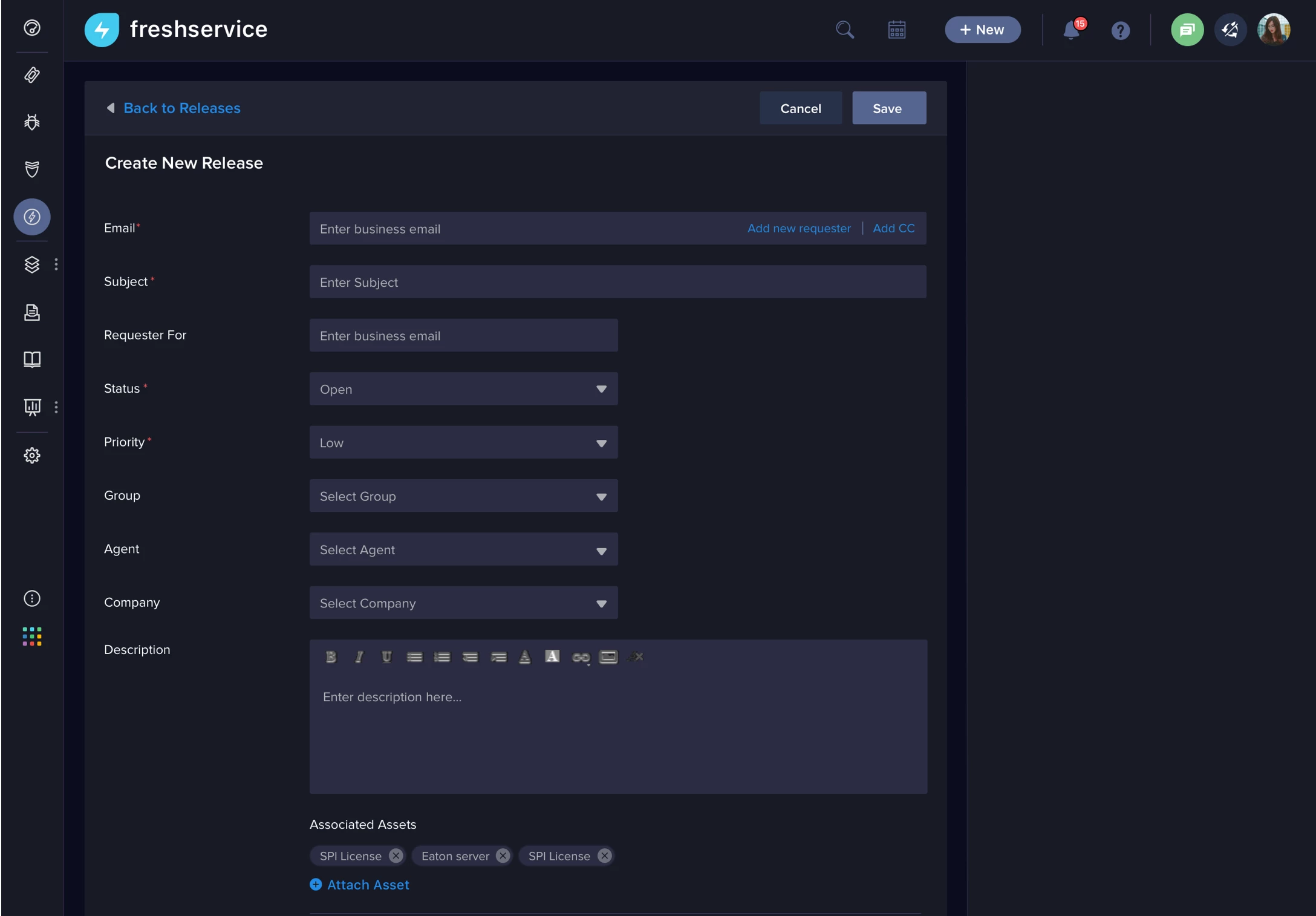Open Tickets from the sidebar
This screenshot has width=1316, height=916.
32,75
